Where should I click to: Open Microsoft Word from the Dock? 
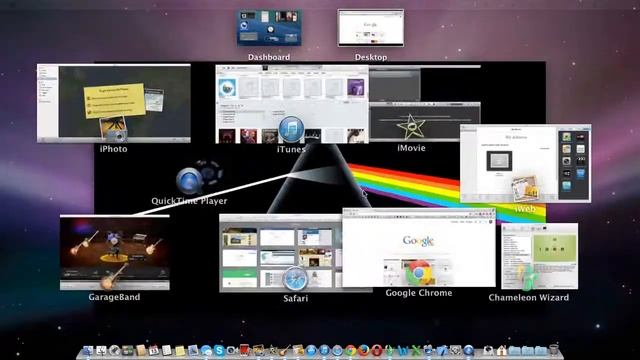click(x=403, y=350)
